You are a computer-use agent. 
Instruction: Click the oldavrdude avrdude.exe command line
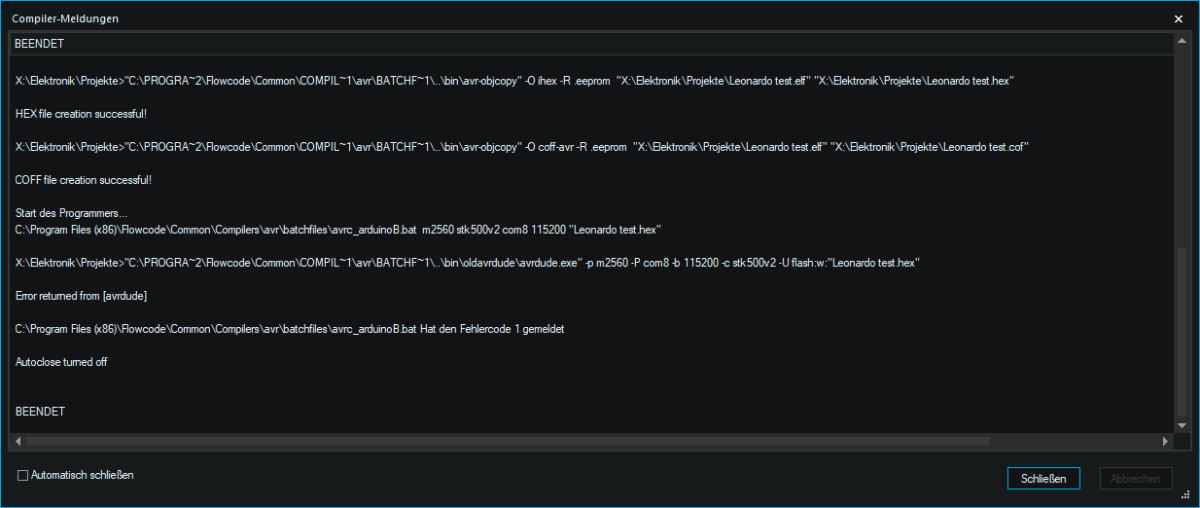point(467,263)
